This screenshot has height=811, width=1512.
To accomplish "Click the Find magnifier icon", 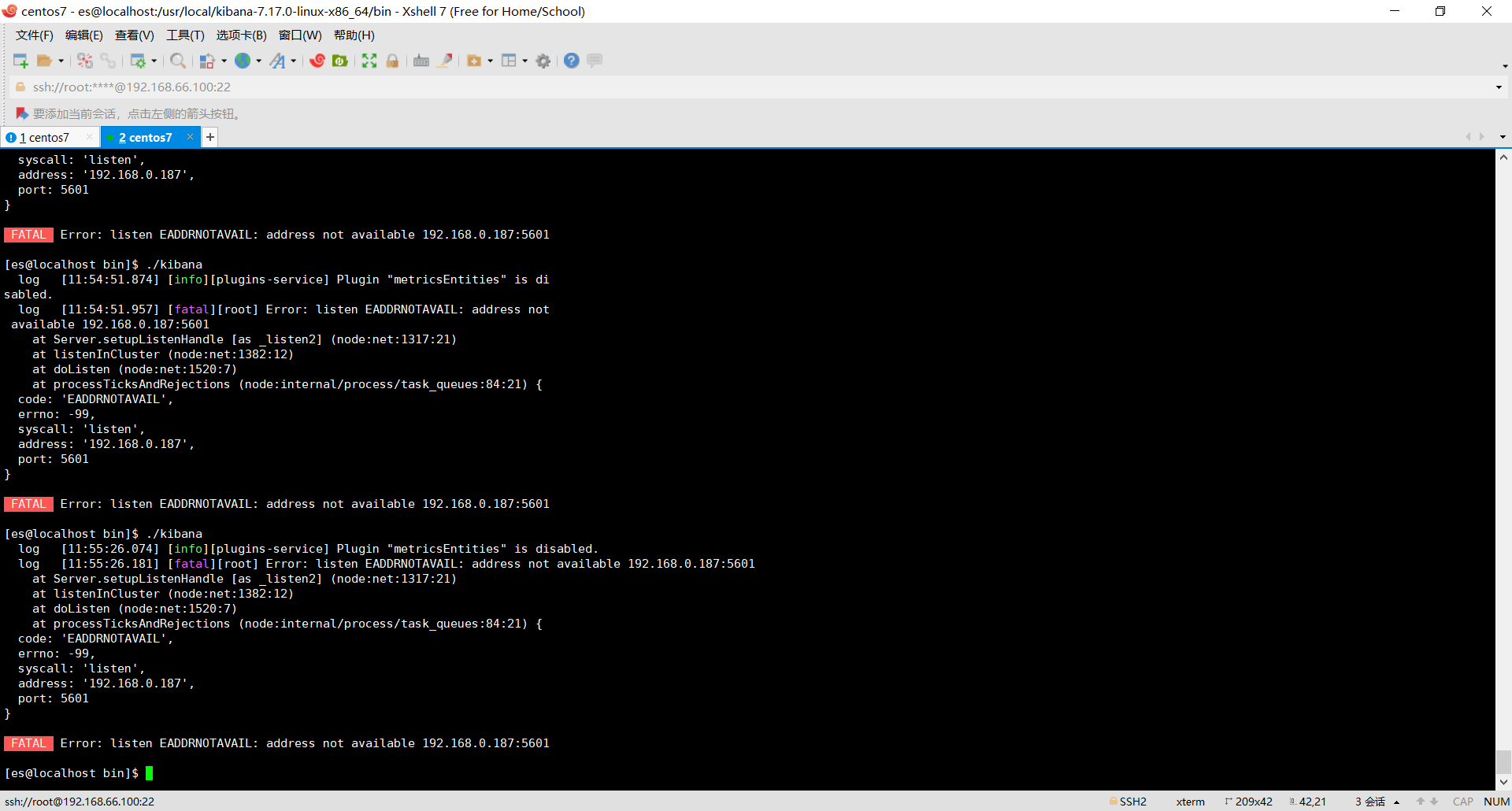I will coord(178,61).
